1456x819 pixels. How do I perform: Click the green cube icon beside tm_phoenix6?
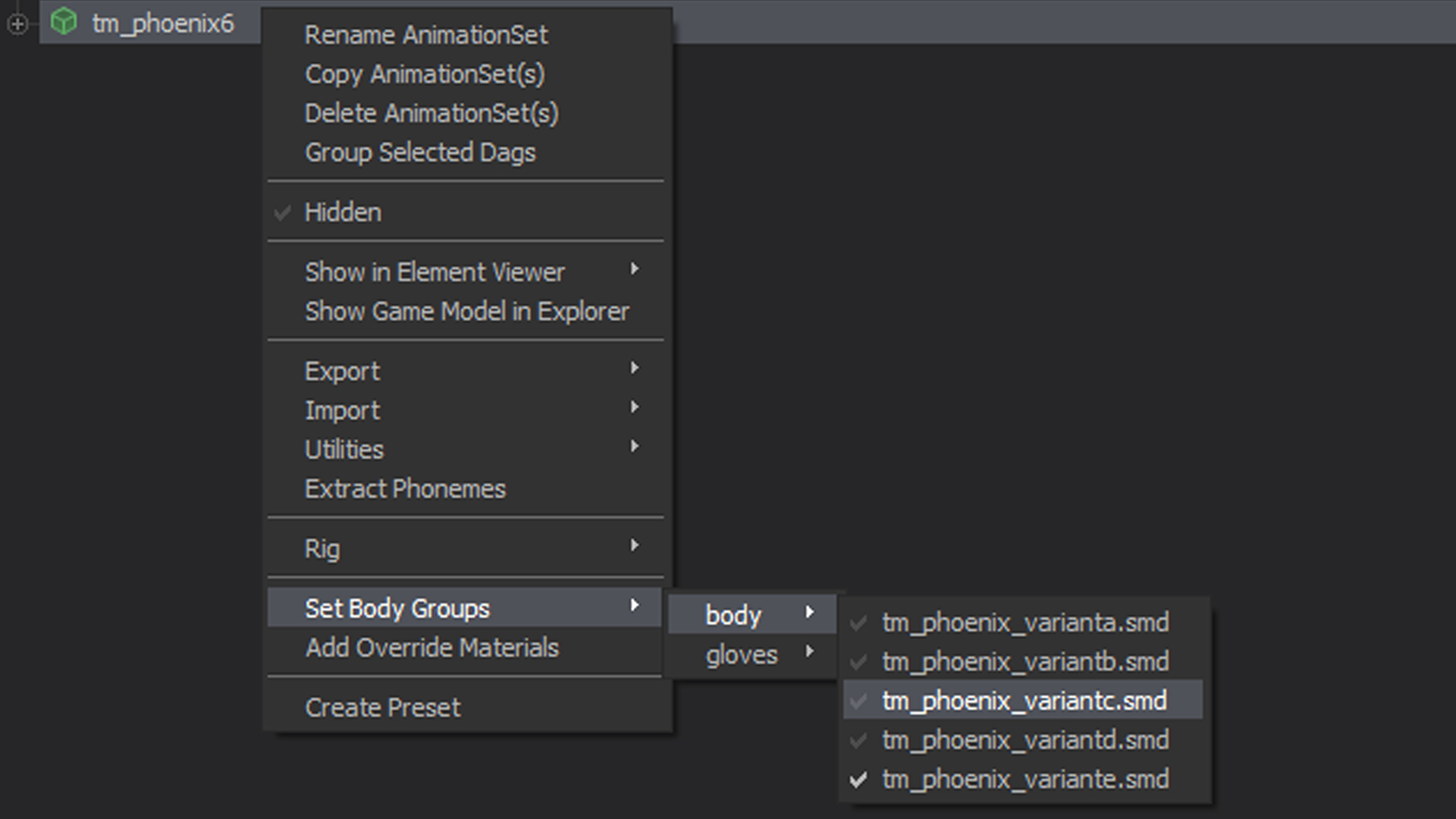tap(64, 22)
